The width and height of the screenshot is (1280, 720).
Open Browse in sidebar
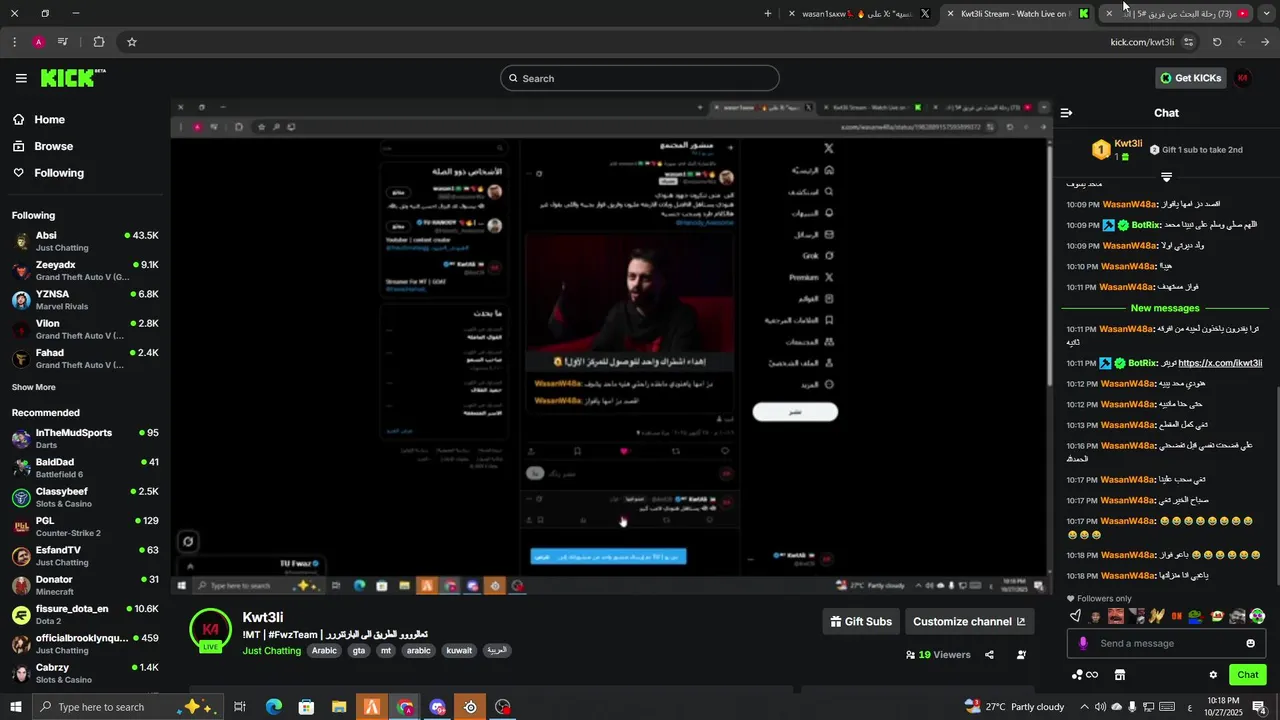tap(43, 146)
